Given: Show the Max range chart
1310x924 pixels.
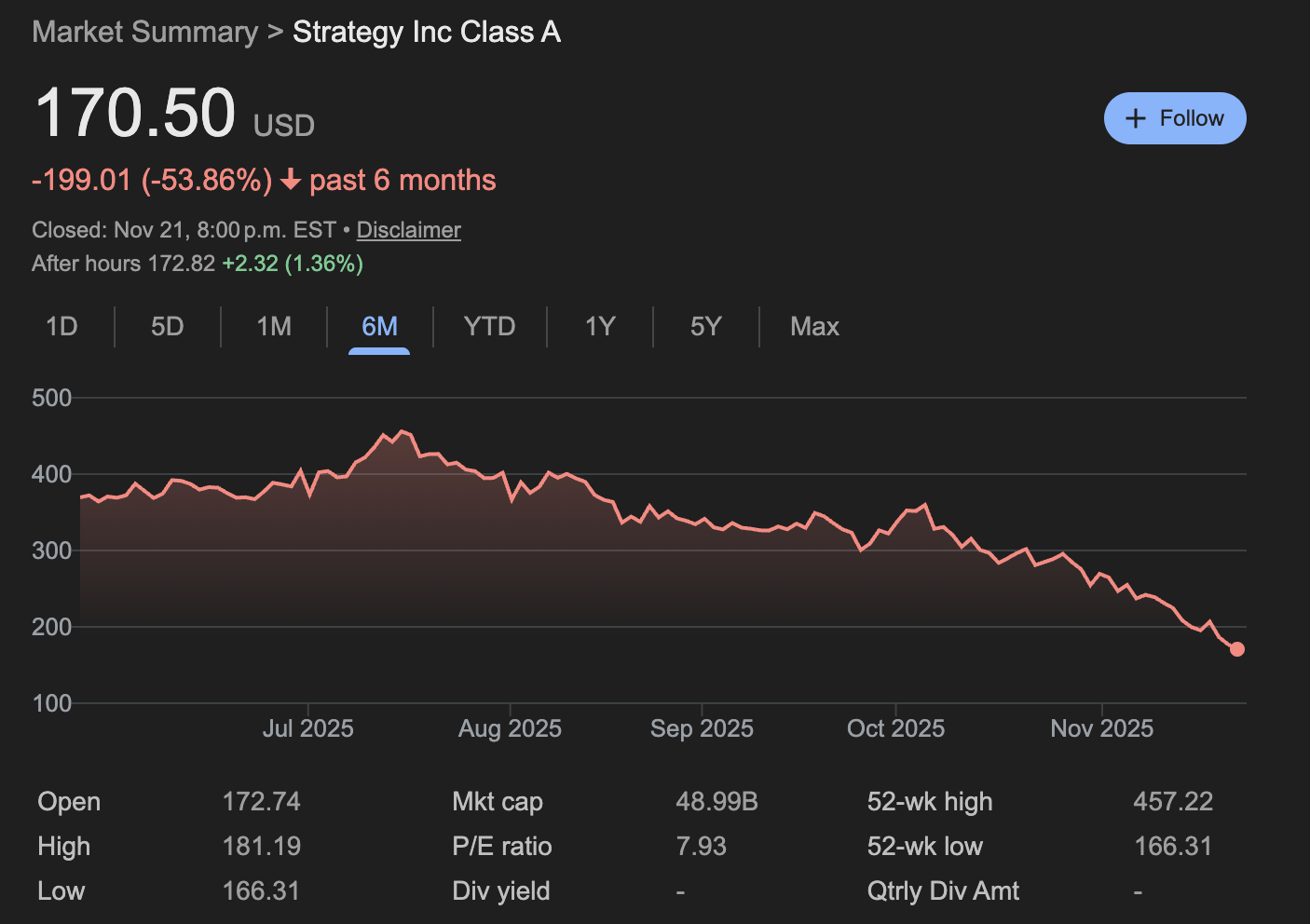Looking at the screenshot, I should point(814,327).
